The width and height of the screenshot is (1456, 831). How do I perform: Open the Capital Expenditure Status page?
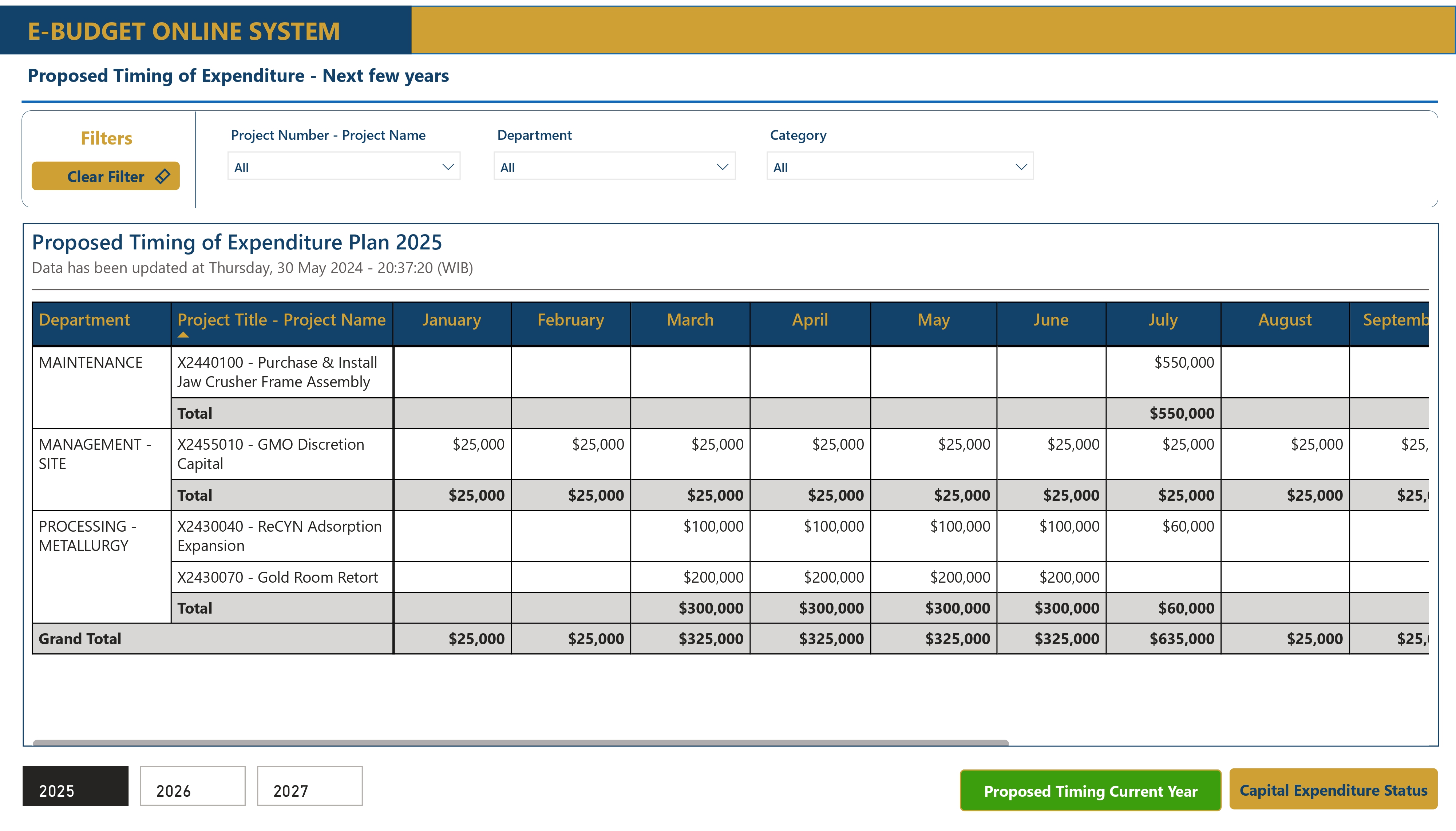click(1334, 791)
